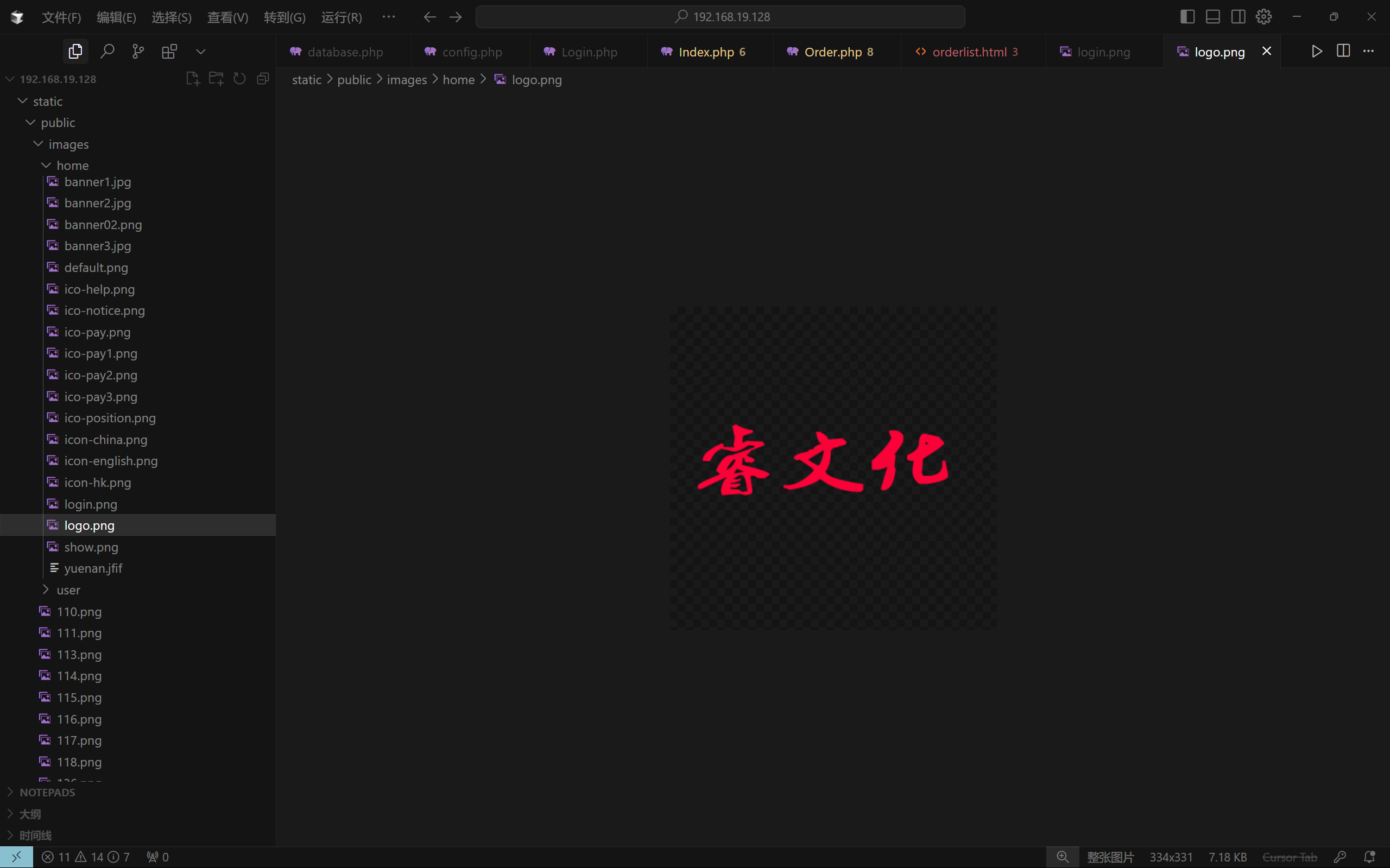1390x868 pixels.
Task: Toggle the secondary sidebar layout button
Action: [1238, 17]
